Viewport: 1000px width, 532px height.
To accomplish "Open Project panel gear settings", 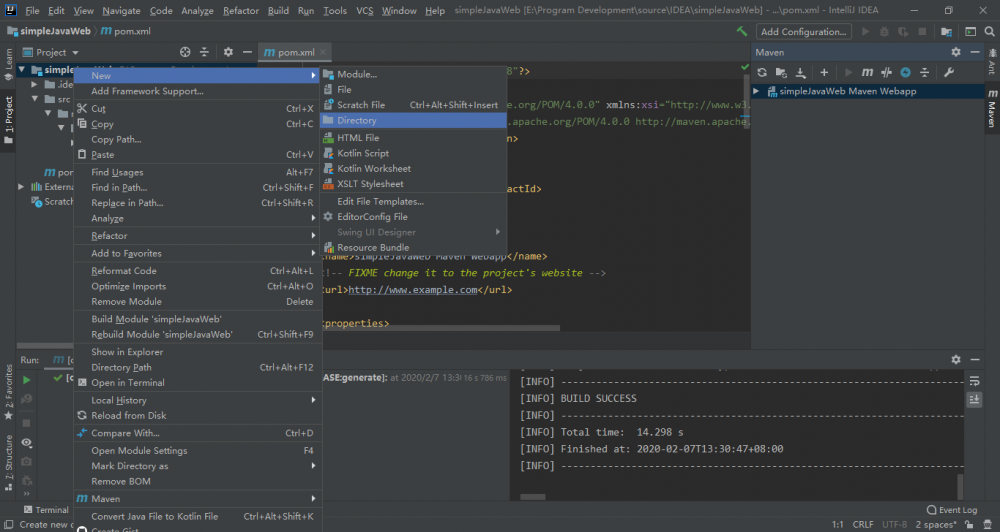I will 228,52.
